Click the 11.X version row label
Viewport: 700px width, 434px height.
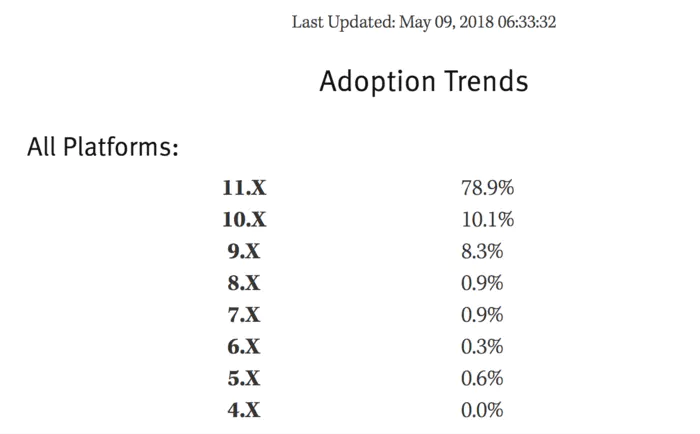[244, 187]
